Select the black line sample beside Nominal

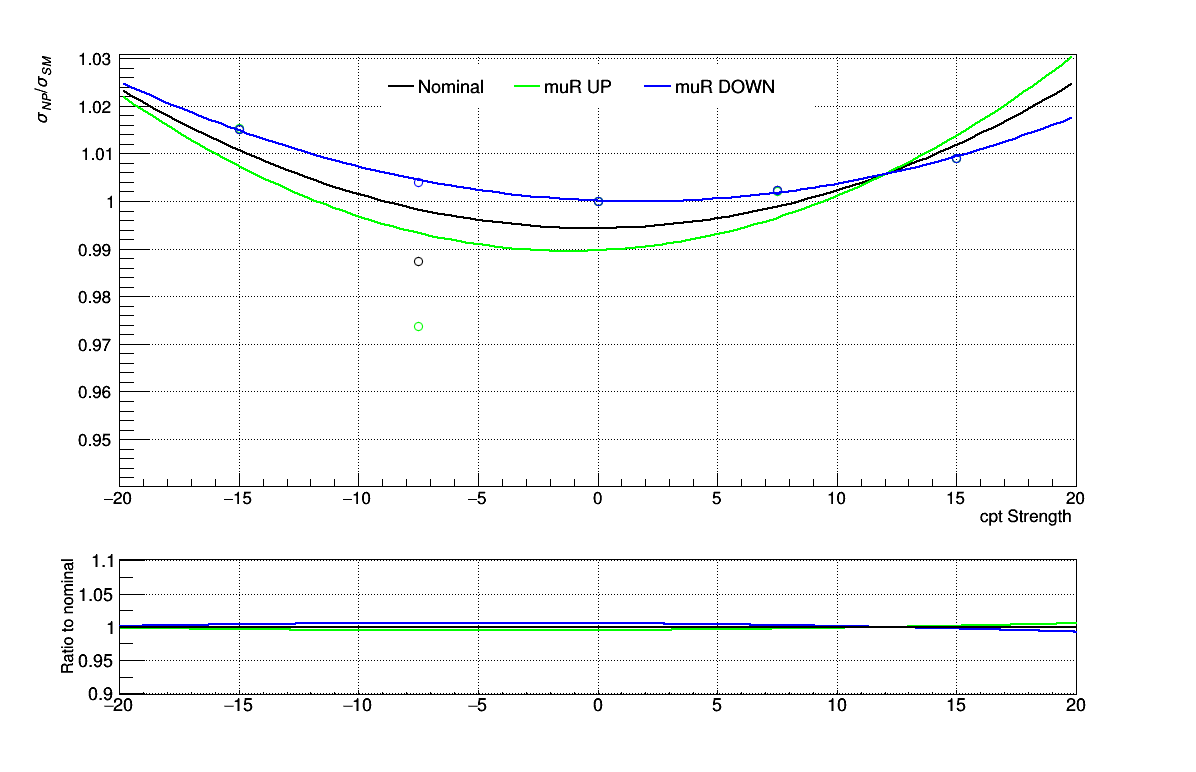click(x=401, y=87)
